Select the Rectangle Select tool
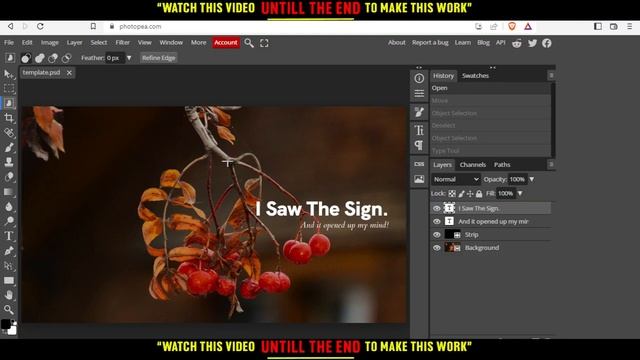This screenshot has width=640, height=360. tap(9, 89)
